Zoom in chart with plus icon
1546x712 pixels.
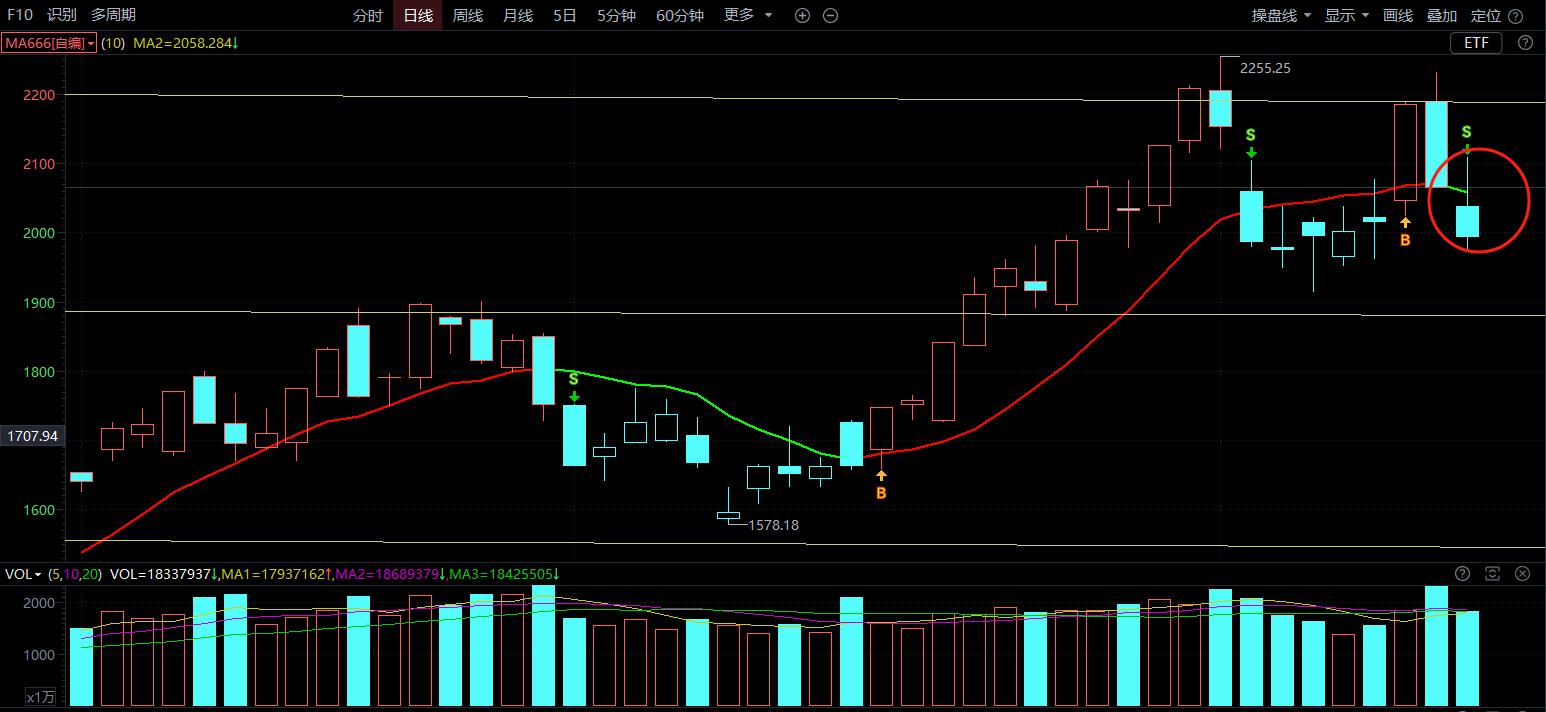tap(802, 15)
